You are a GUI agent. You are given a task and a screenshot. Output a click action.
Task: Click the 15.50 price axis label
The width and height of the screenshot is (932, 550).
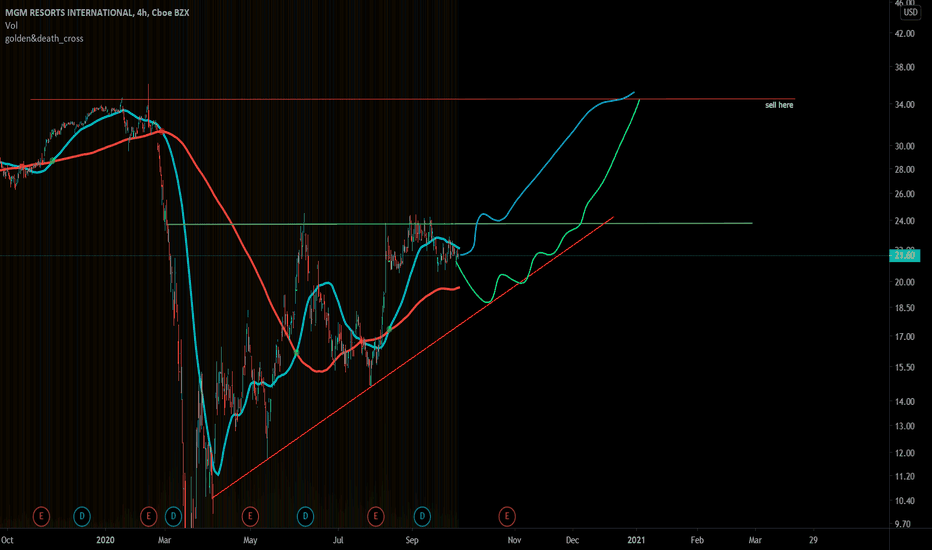[x=905, y=367]
